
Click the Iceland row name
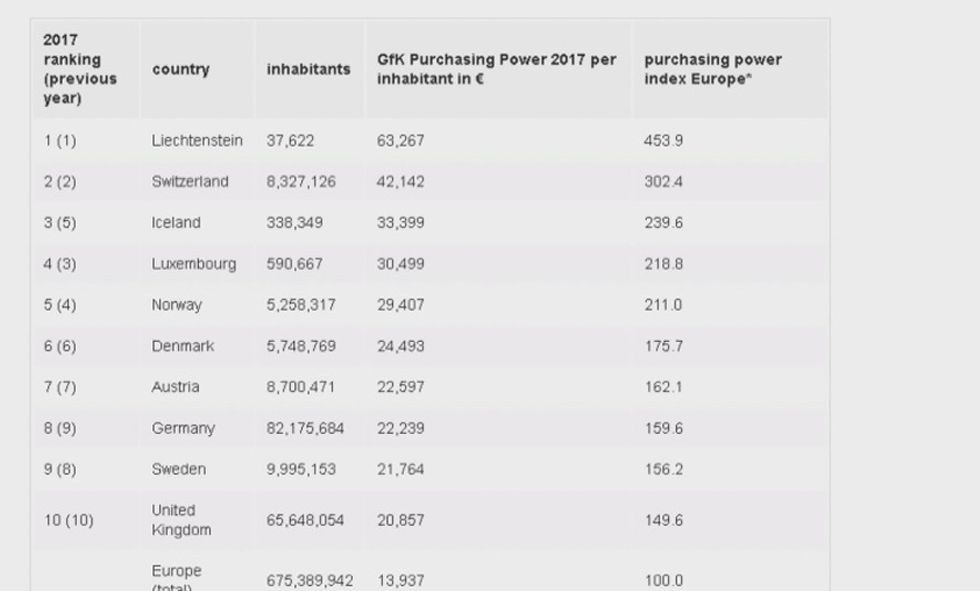176,223
